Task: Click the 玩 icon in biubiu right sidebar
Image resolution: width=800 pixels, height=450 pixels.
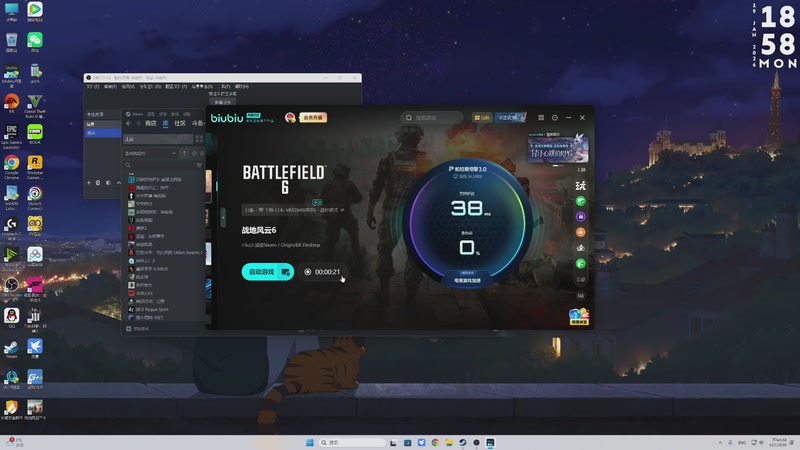Action: click(581, 186)
